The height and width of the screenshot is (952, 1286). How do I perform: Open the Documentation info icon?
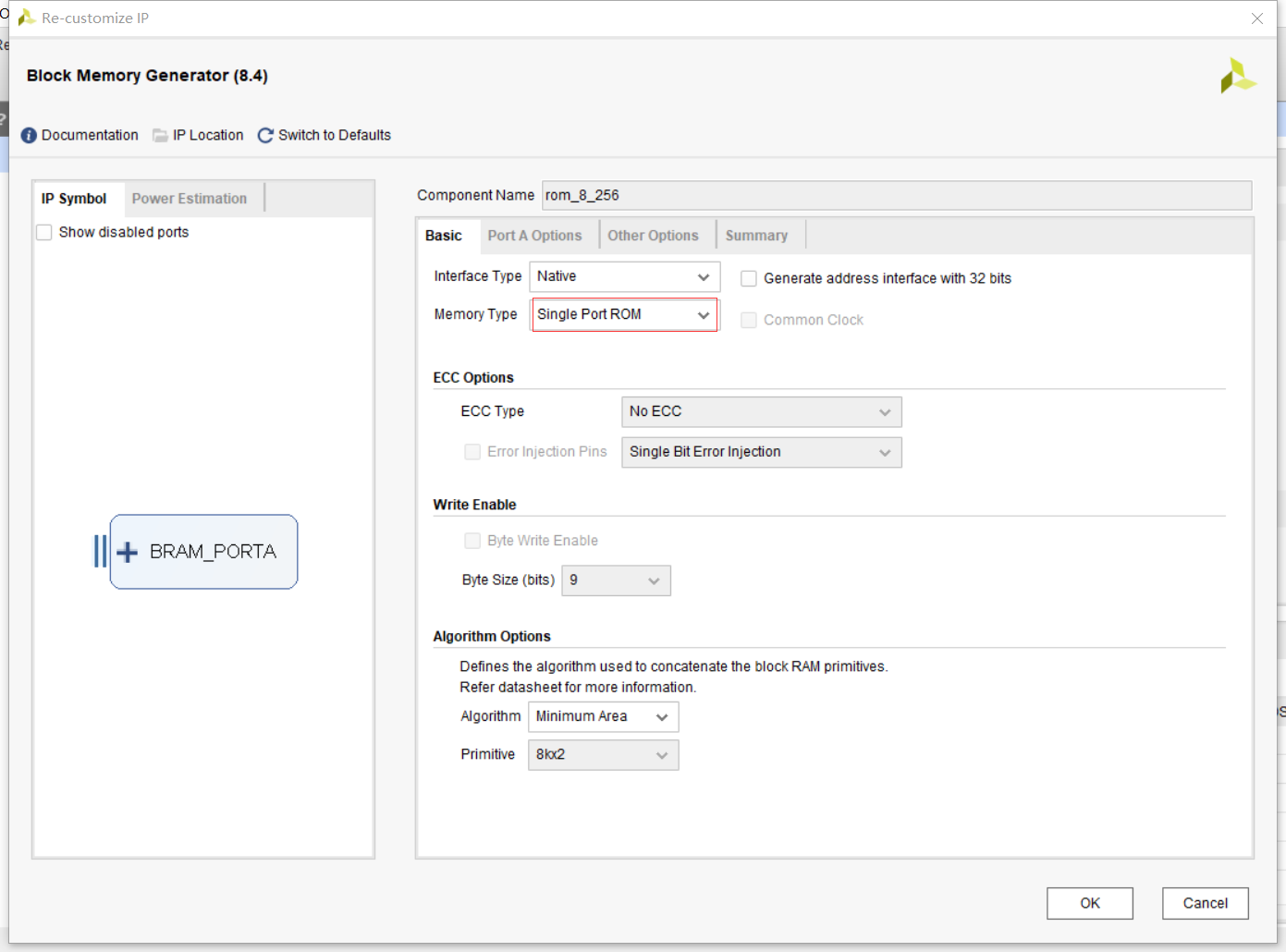point(29,135)
